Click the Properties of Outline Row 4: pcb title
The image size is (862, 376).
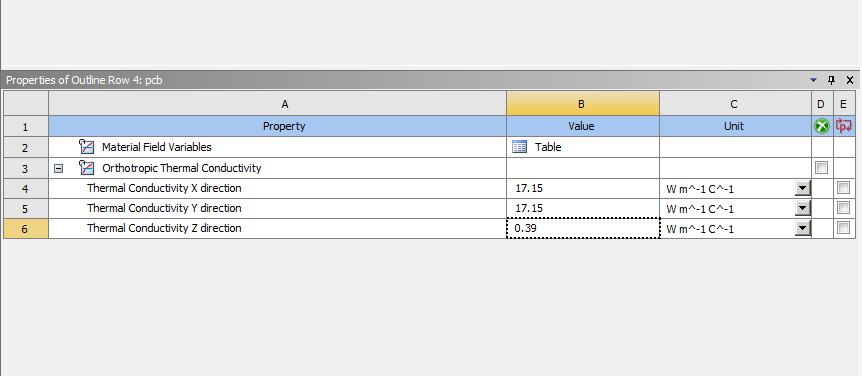(x=84, y=80)
